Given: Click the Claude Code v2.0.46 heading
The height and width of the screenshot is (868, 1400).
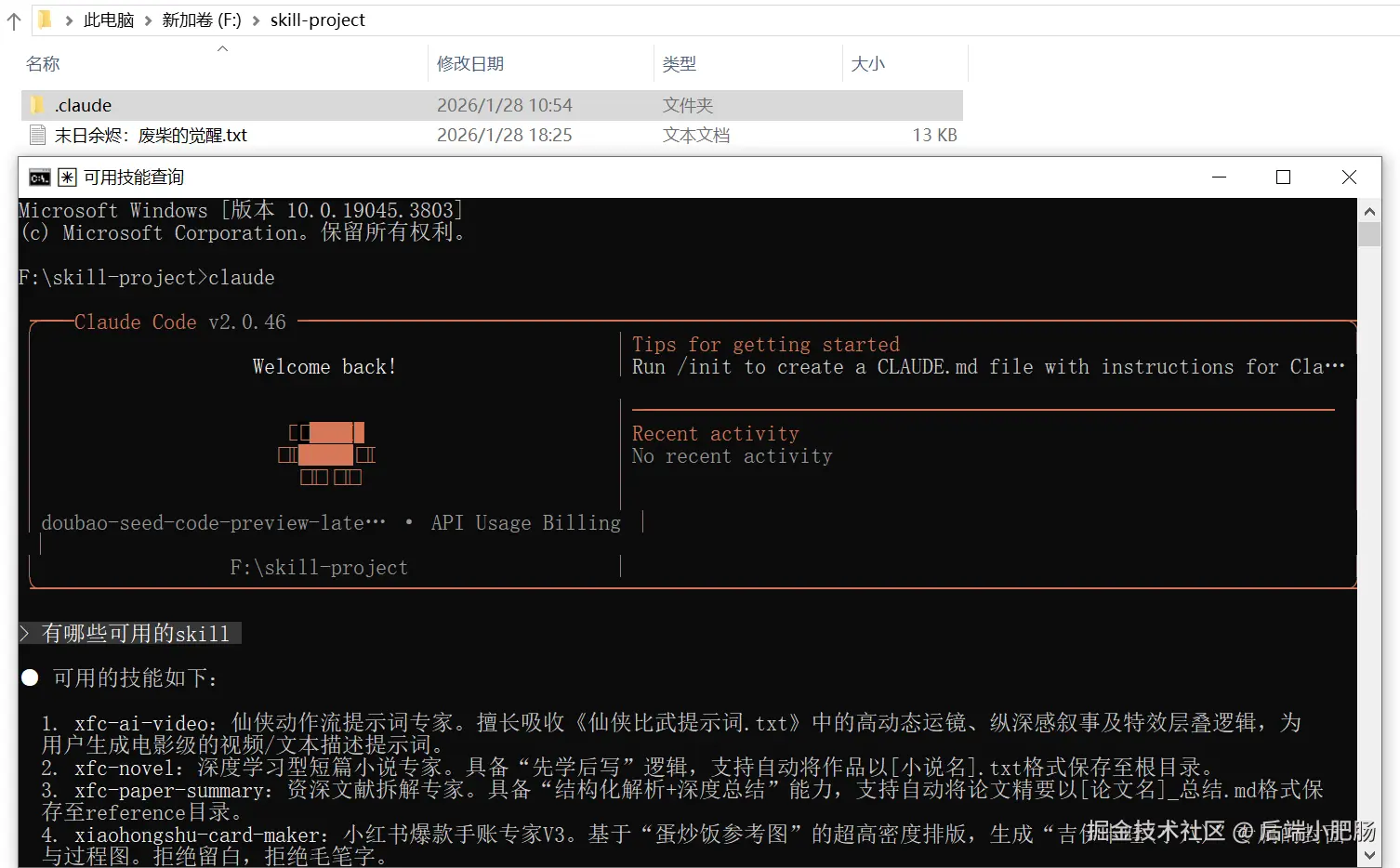Looking at the screenshot, I should pyautogui.click(x=180, y=322).
